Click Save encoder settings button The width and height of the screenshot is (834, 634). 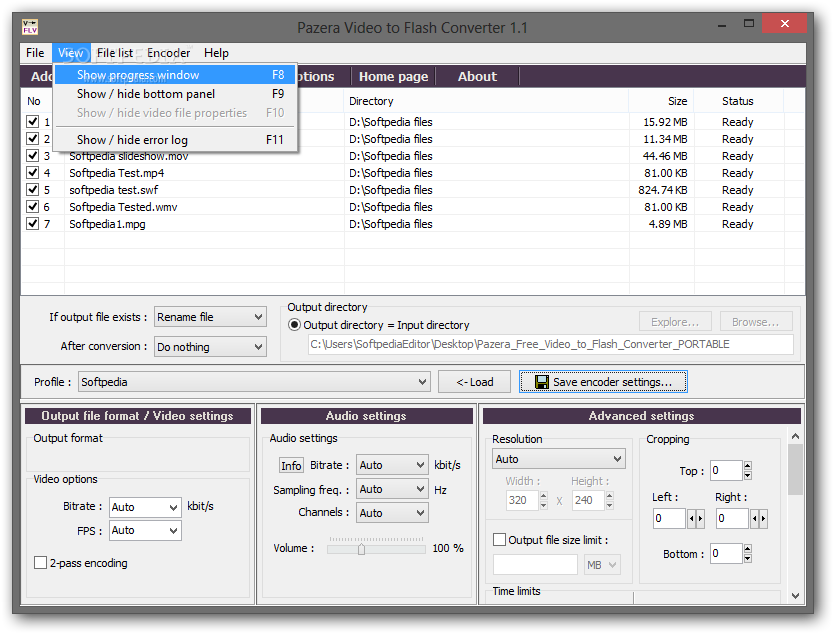[x=603, y=382]
